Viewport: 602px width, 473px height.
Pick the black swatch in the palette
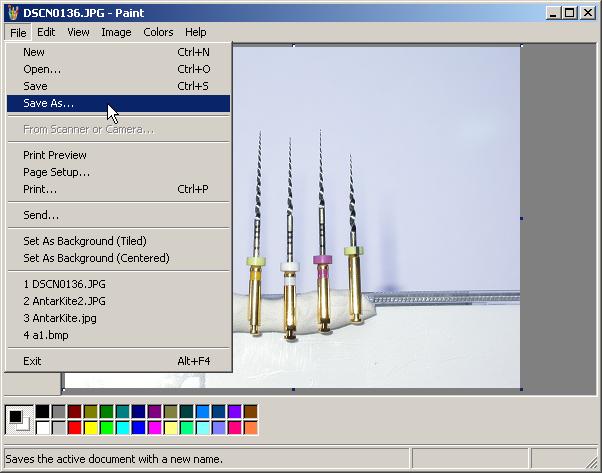coord(43,412)
